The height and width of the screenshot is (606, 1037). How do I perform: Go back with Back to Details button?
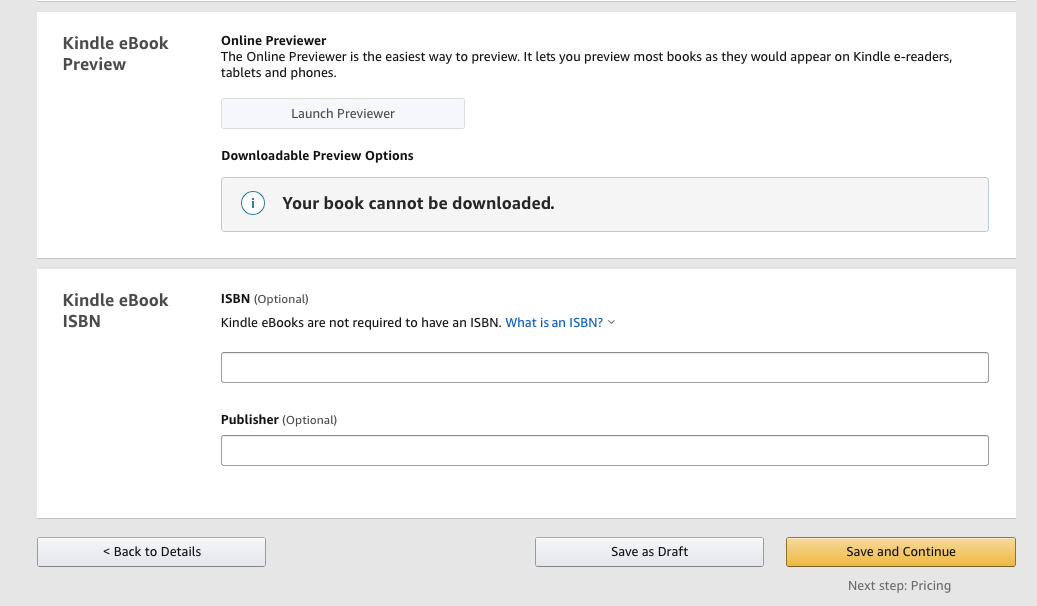[151, 552]
